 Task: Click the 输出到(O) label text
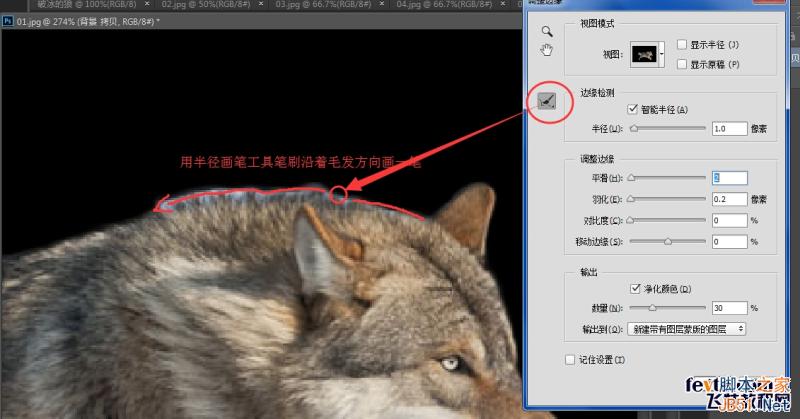point(603,329)
